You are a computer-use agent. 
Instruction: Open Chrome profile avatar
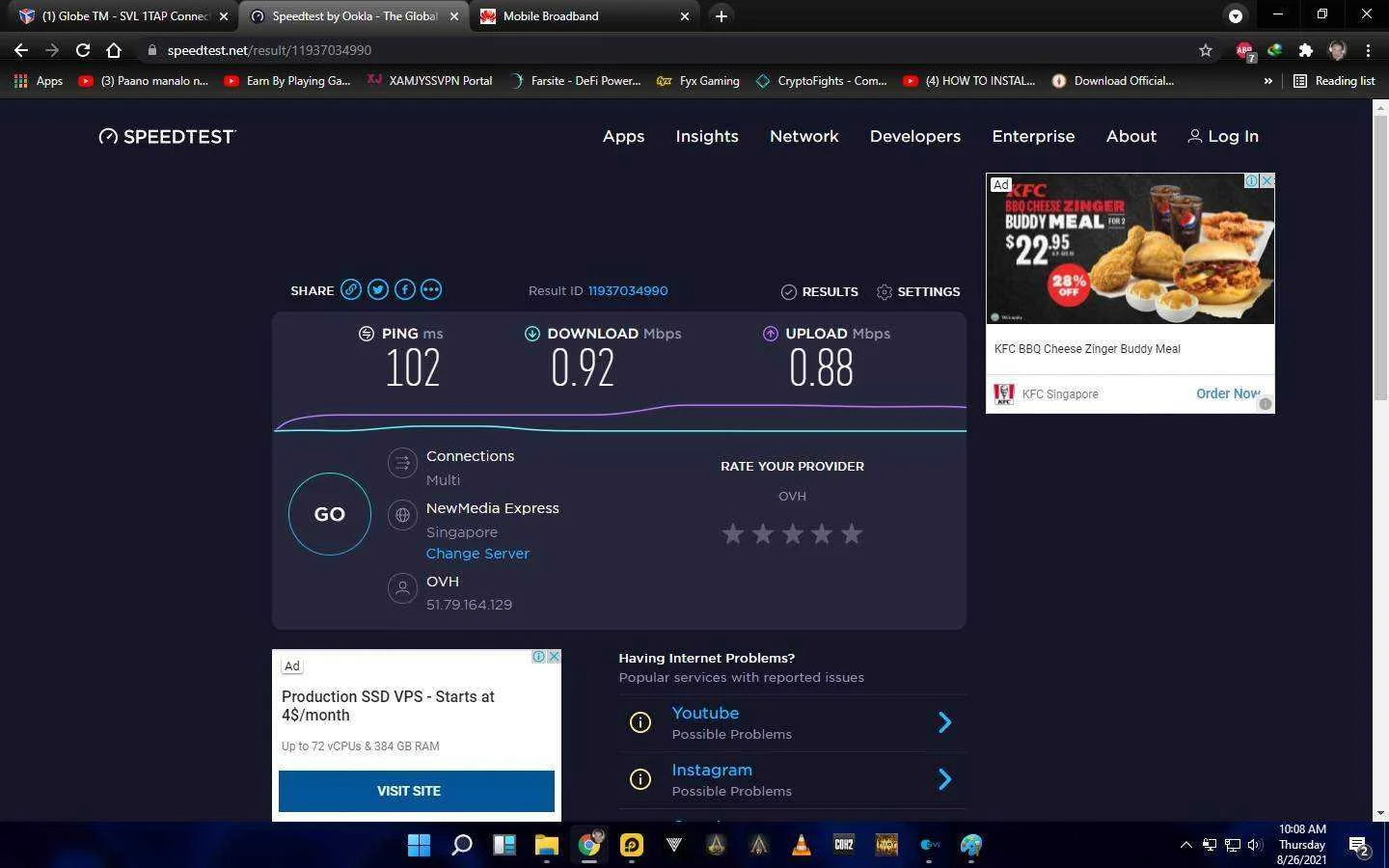[1337, 50]
